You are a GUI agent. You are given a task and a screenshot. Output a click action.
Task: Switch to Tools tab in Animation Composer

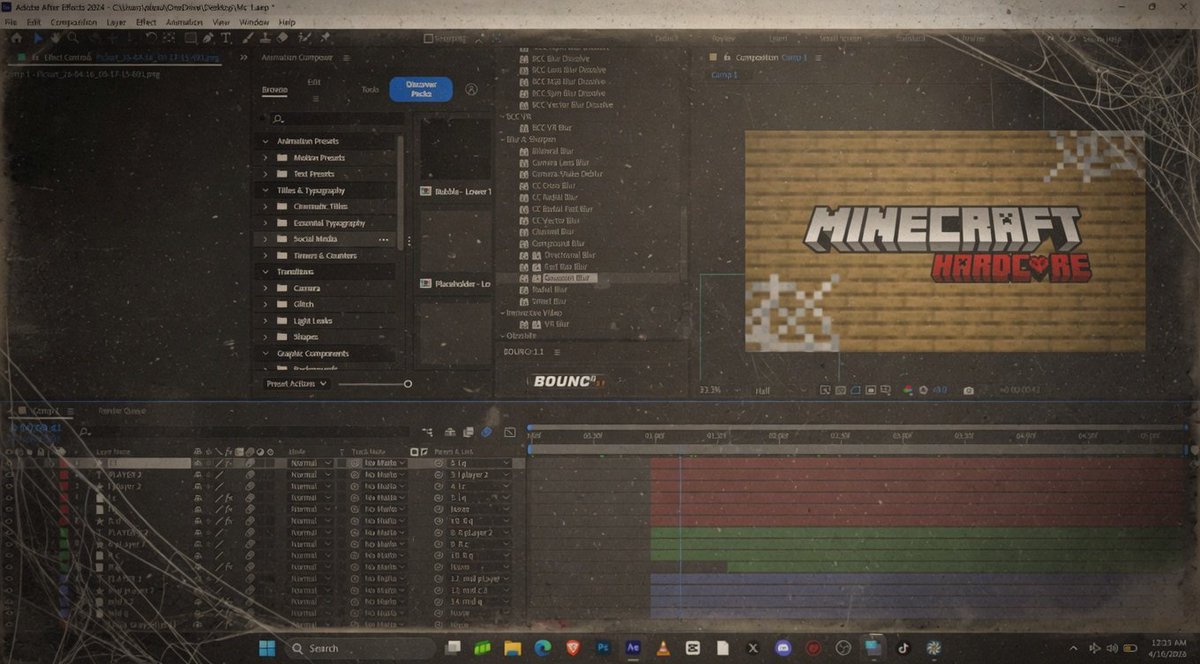(x=370, y=89)
